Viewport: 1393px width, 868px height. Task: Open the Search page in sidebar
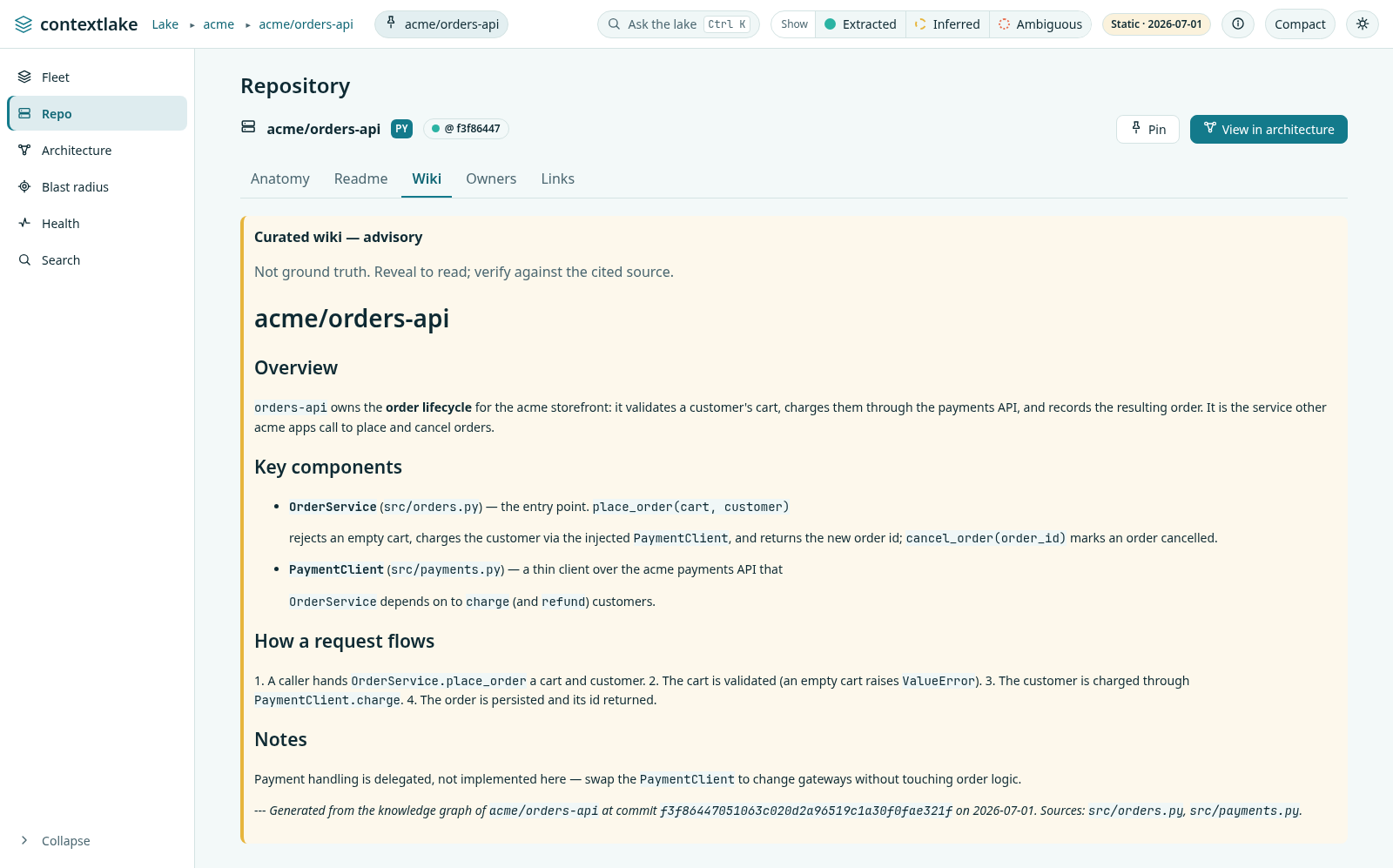(x=98, y=260)
